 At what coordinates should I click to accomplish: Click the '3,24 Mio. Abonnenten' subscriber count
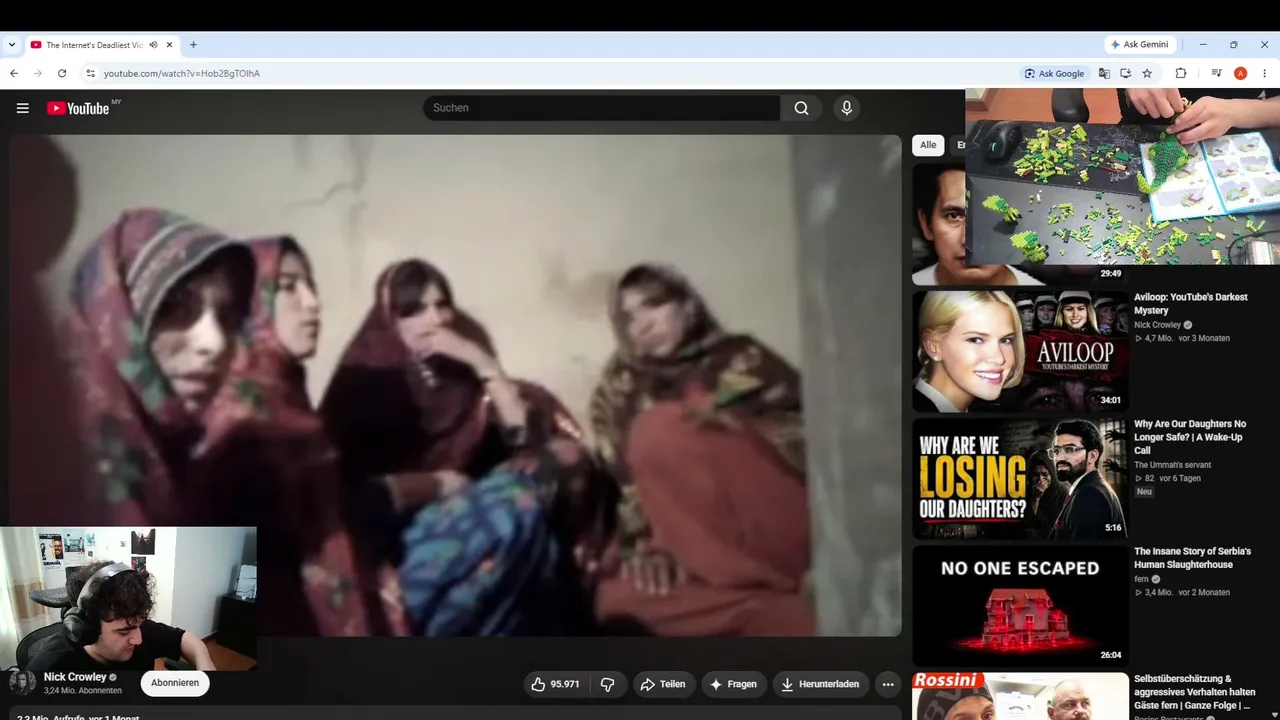point(82,691)
